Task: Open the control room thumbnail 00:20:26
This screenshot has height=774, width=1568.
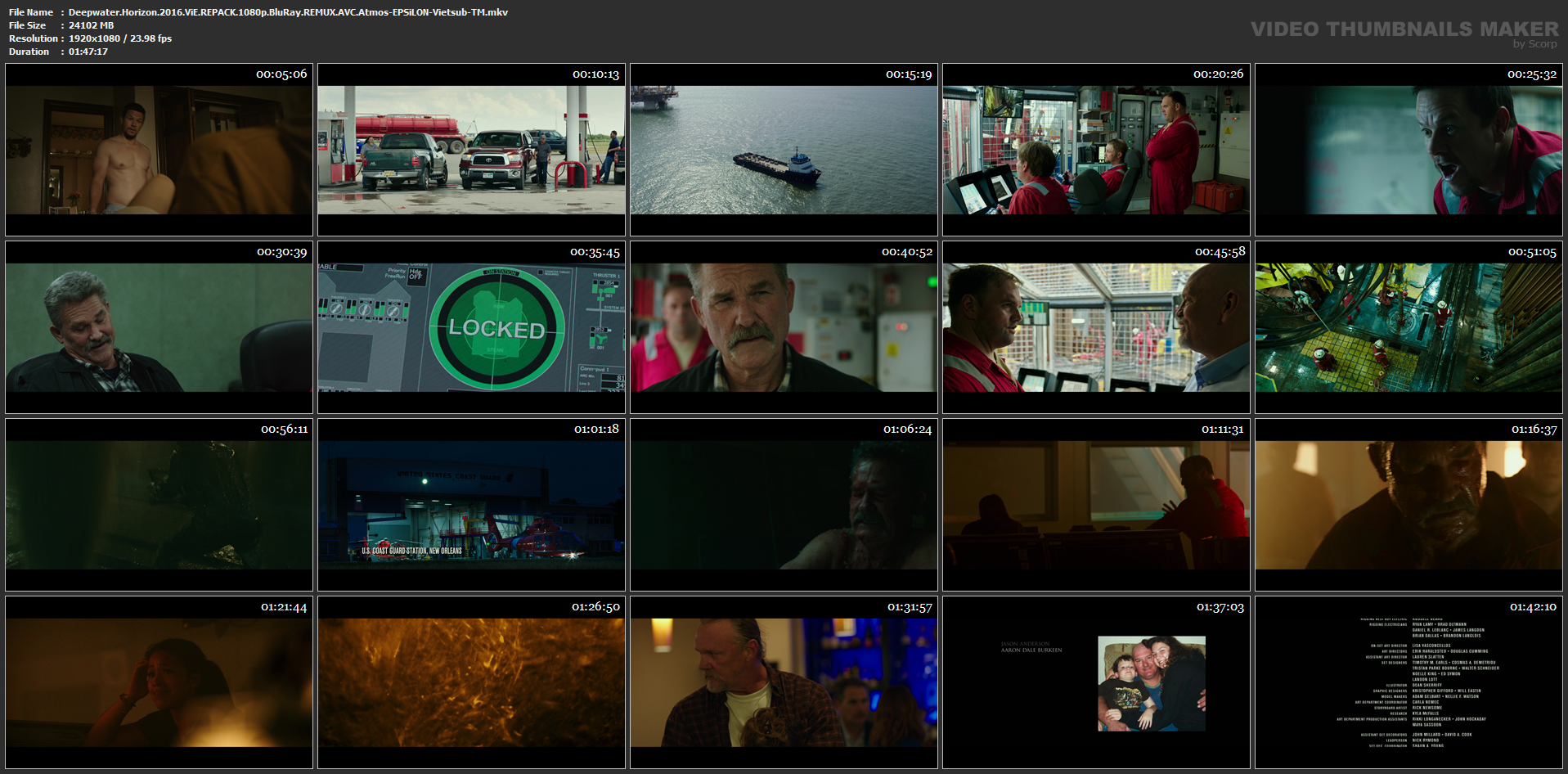Action: click(1096, 150)
